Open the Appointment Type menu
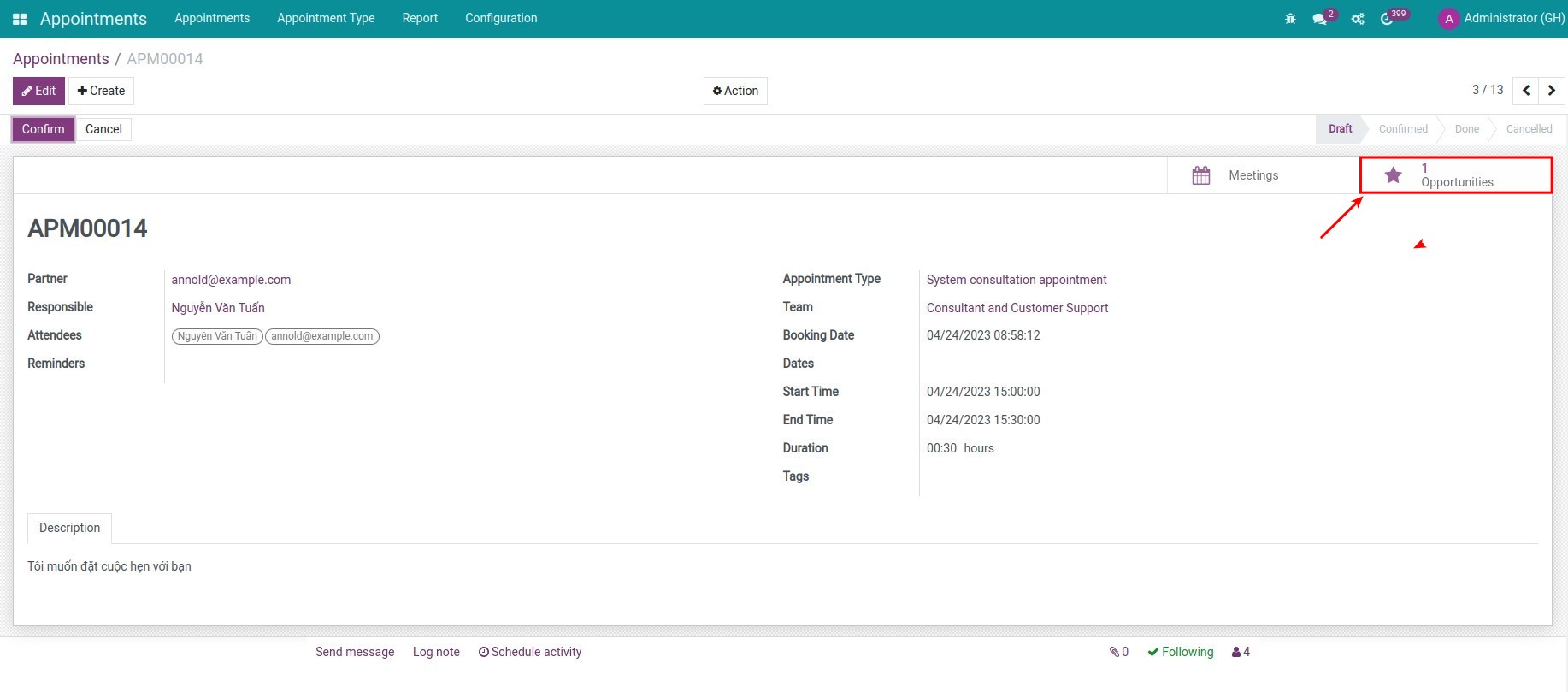 point(326,18)
